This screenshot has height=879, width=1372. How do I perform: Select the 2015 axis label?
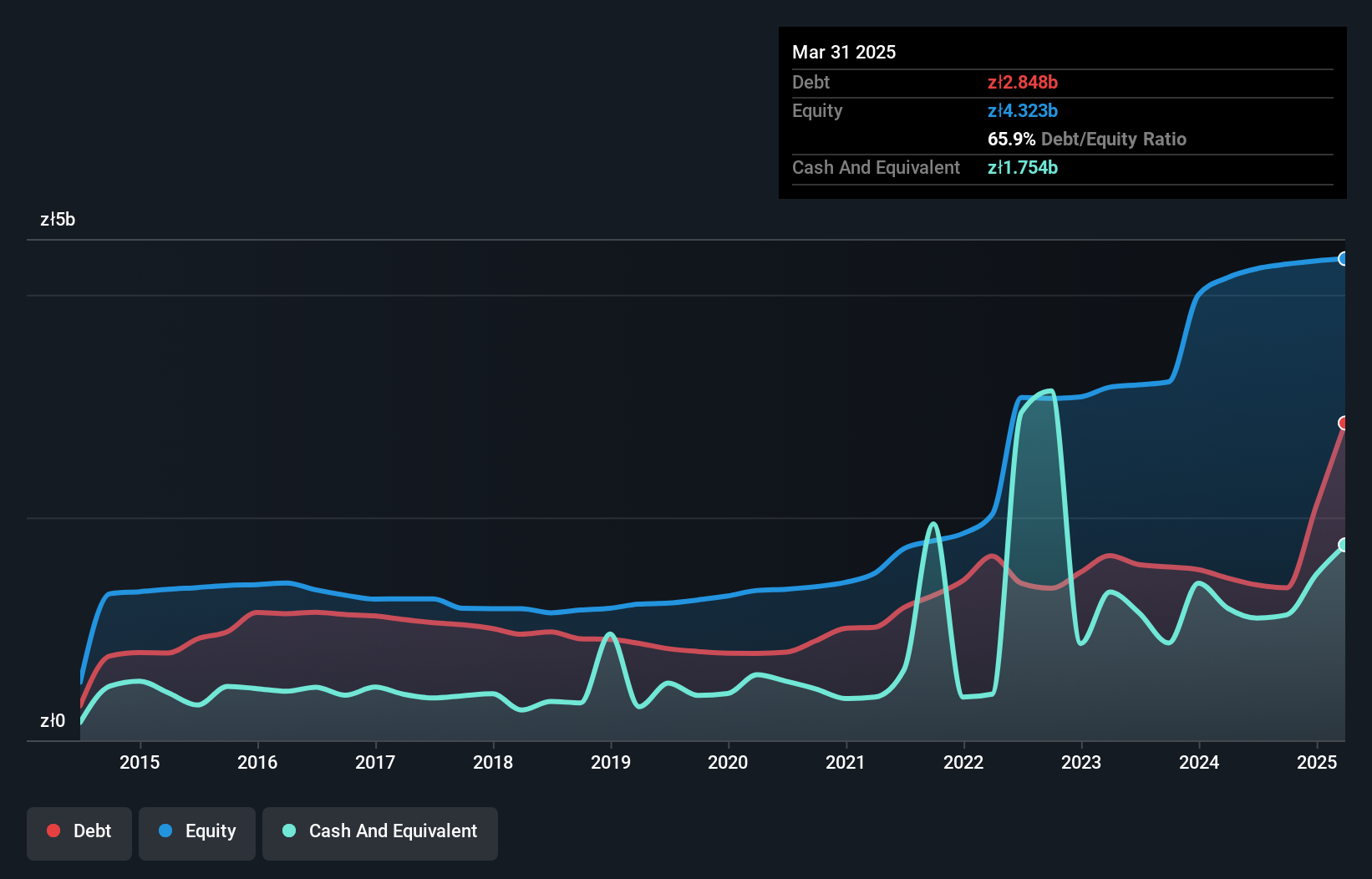click(x=140, y=762)
